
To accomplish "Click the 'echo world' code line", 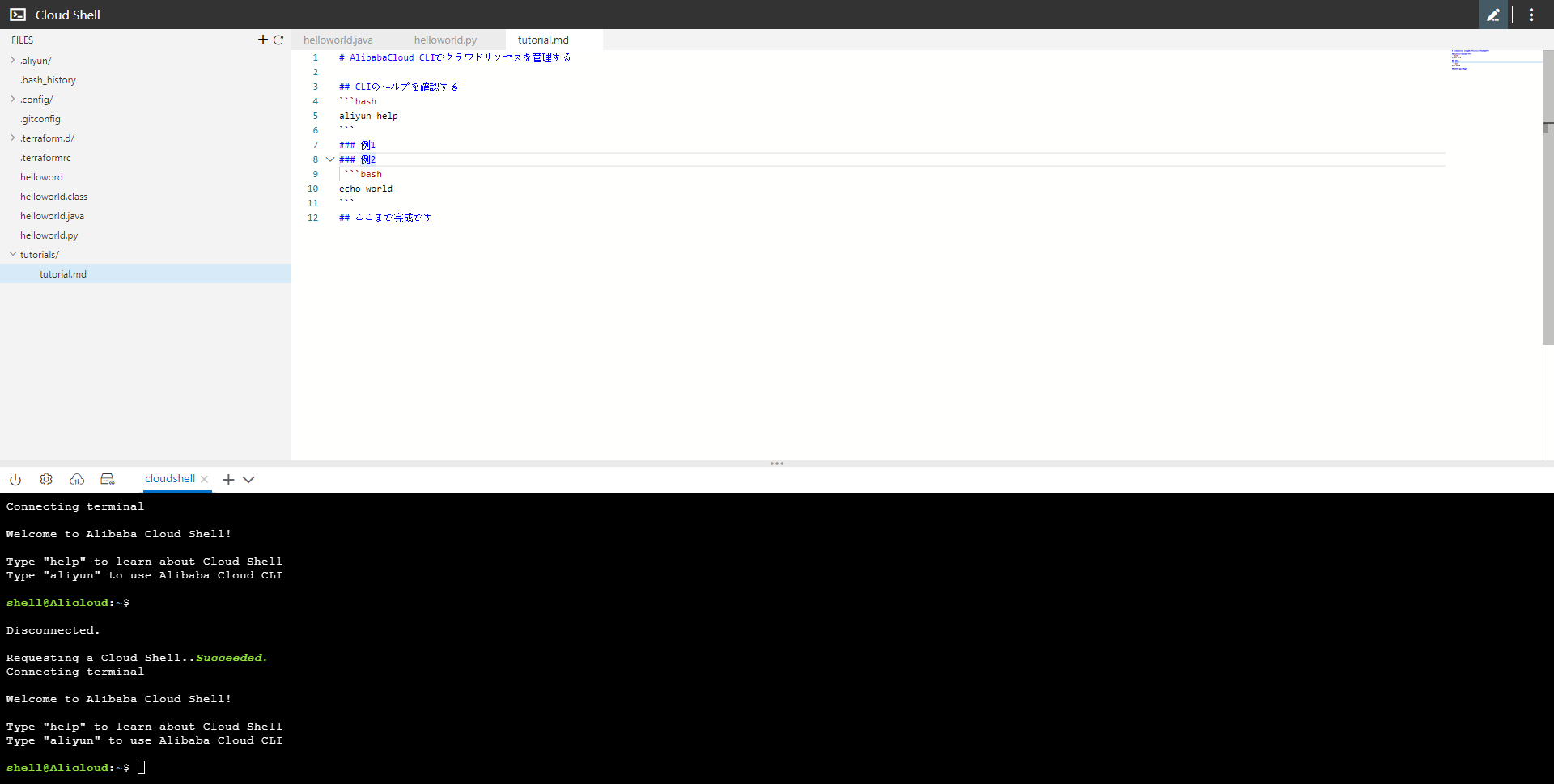I will click(x=366, y=189).
